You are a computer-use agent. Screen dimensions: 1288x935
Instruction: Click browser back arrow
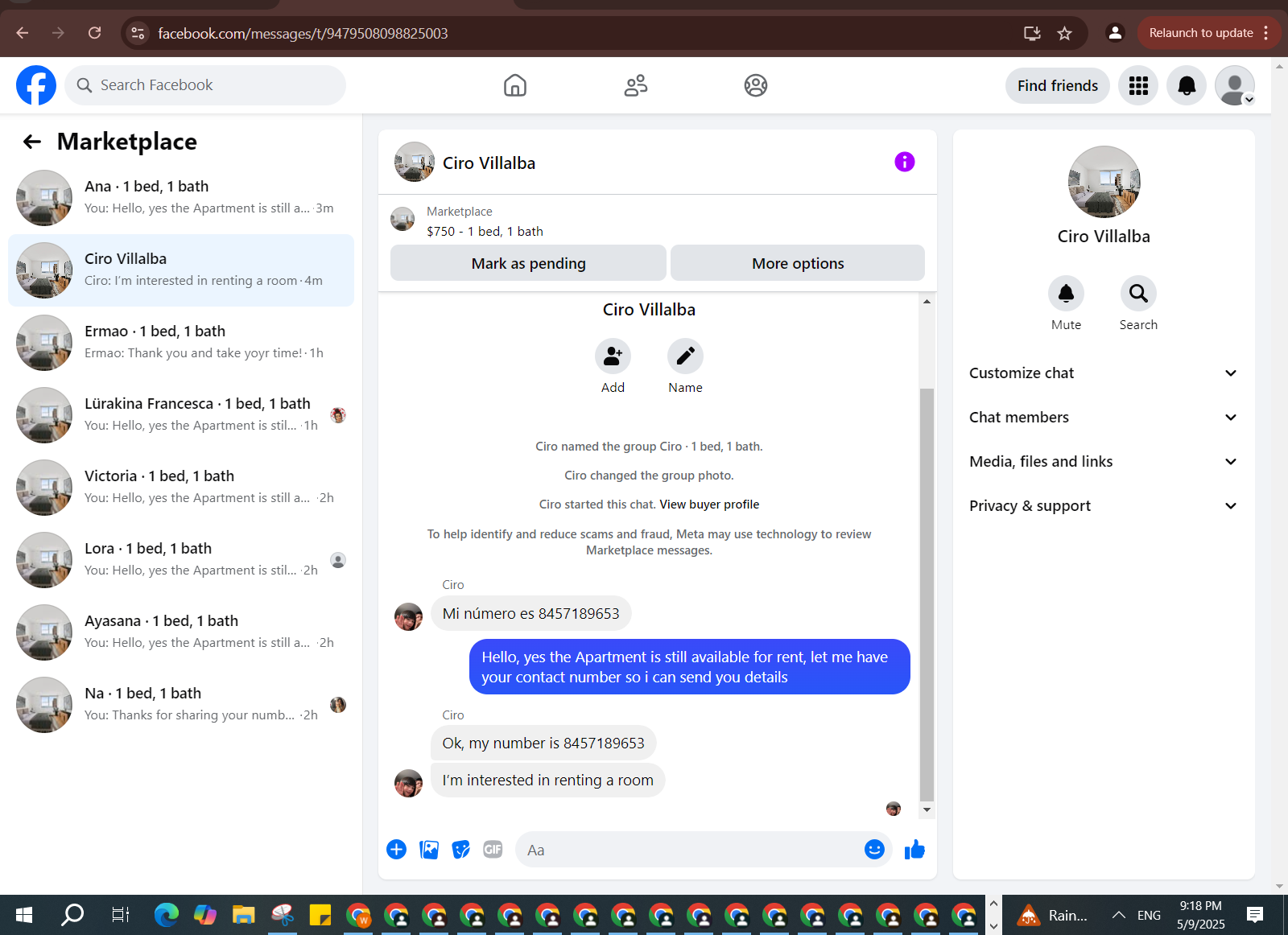coord(23,33)
